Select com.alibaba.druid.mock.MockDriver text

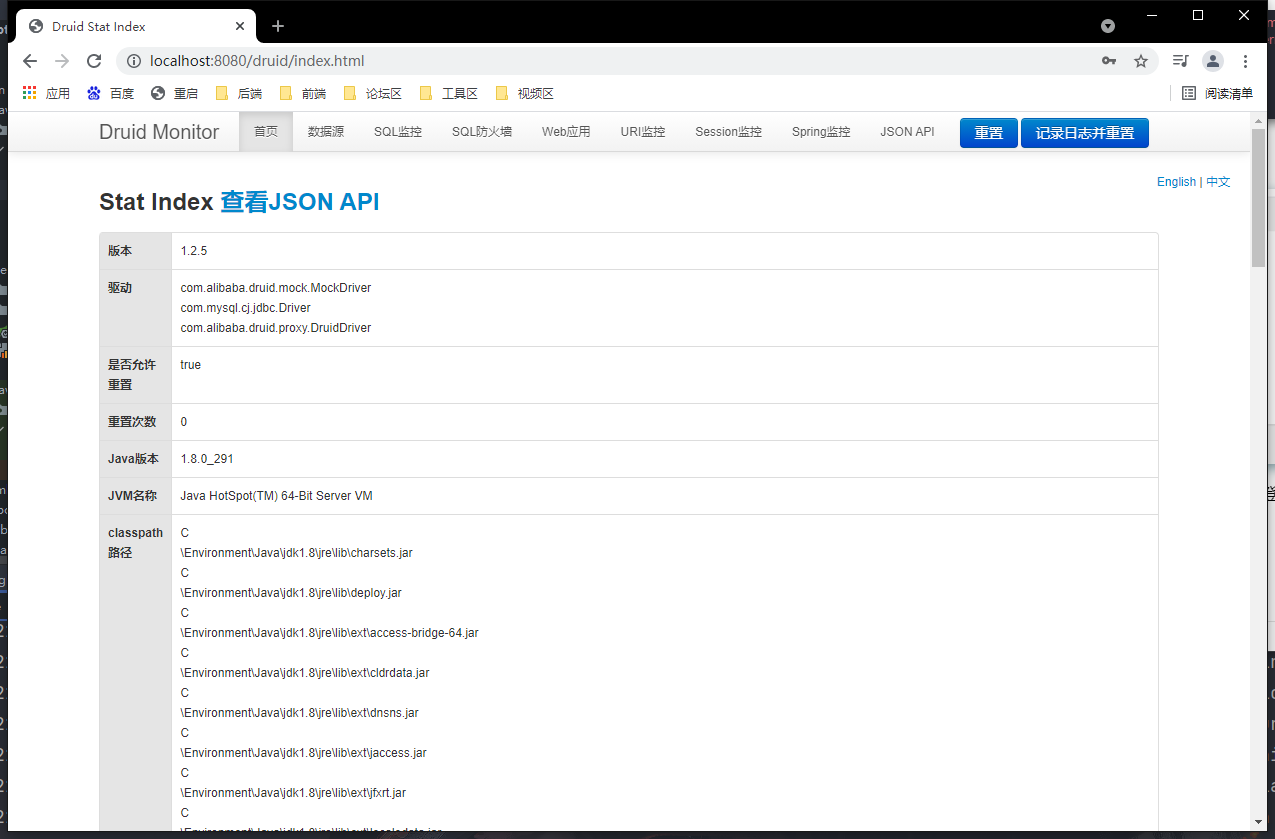[x=276, y=288]
